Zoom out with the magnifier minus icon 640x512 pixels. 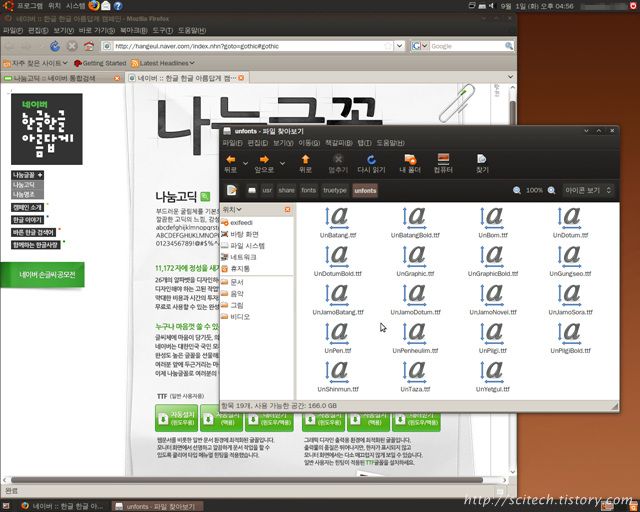517,190
